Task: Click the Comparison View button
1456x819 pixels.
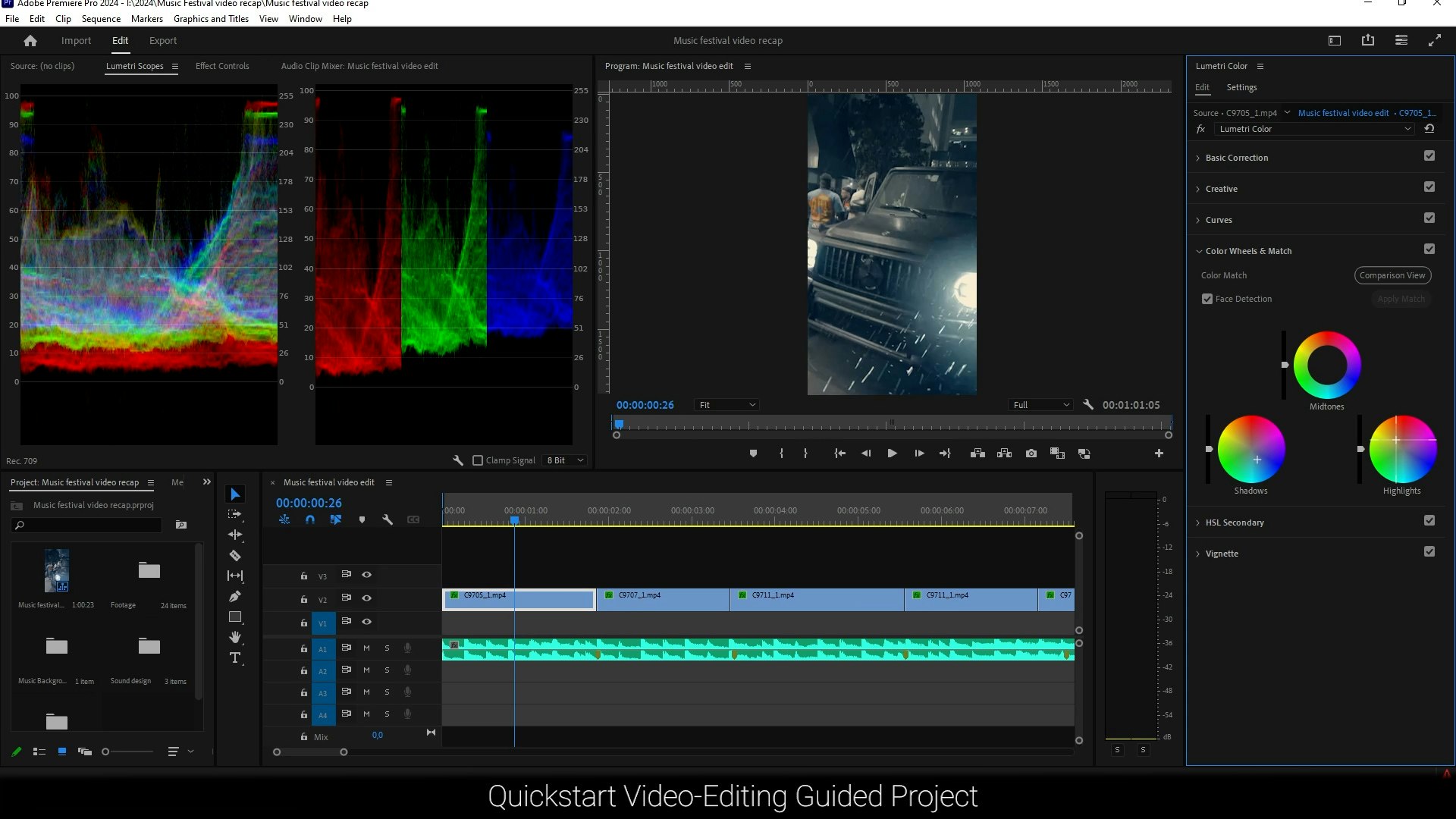Action: [1392, 275]
